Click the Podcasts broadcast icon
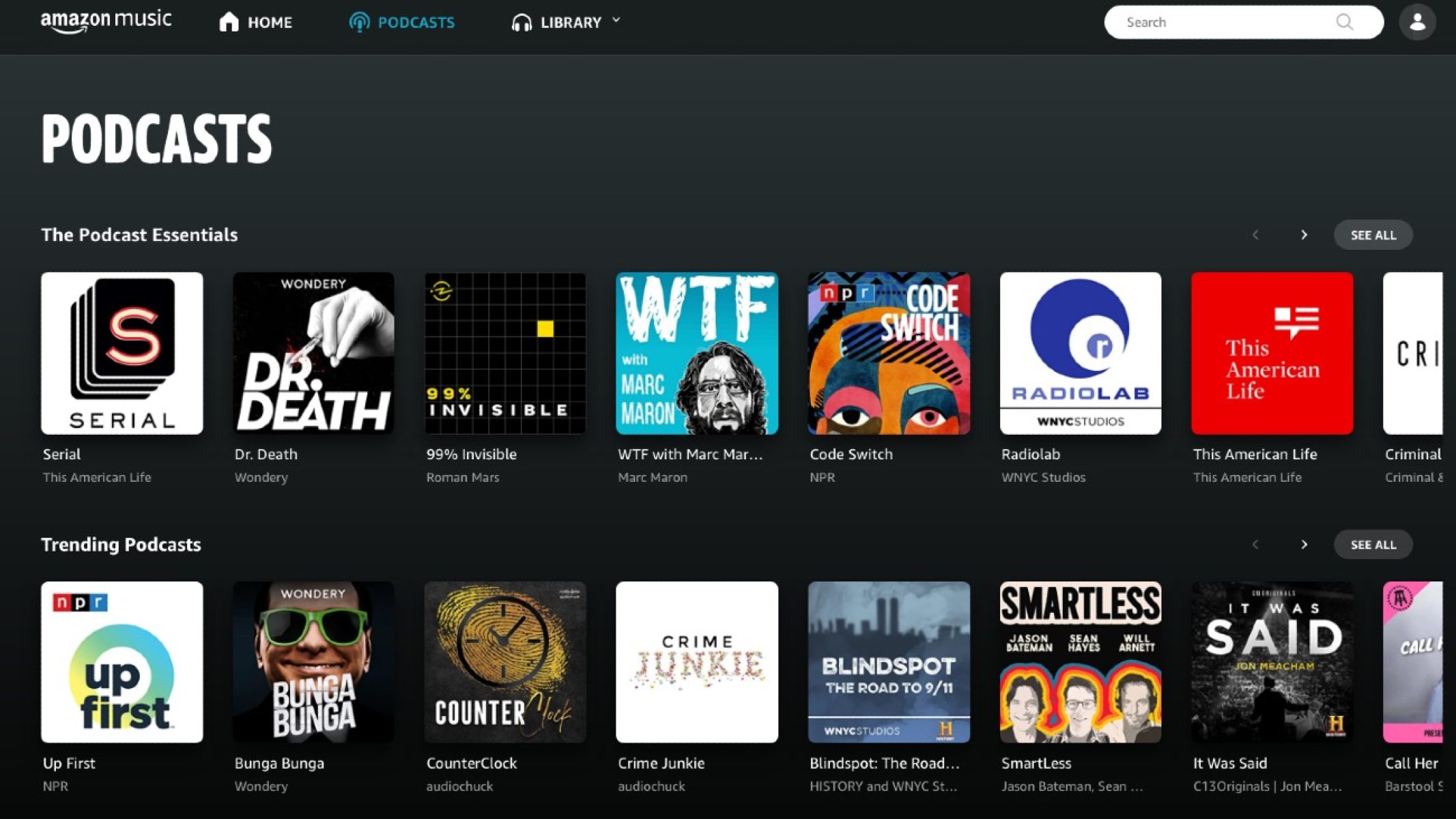 coord(359,22)
